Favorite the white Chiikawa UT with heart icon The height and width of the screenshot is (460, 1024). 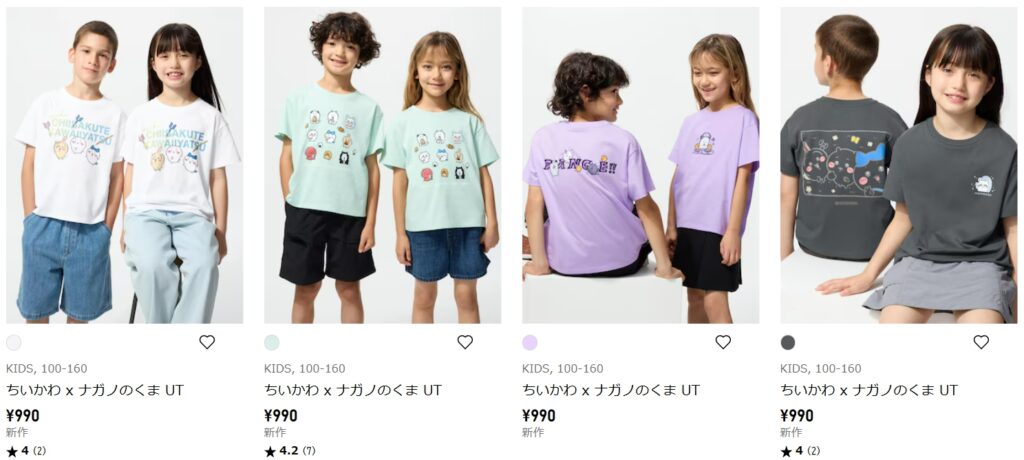[207, 342]
